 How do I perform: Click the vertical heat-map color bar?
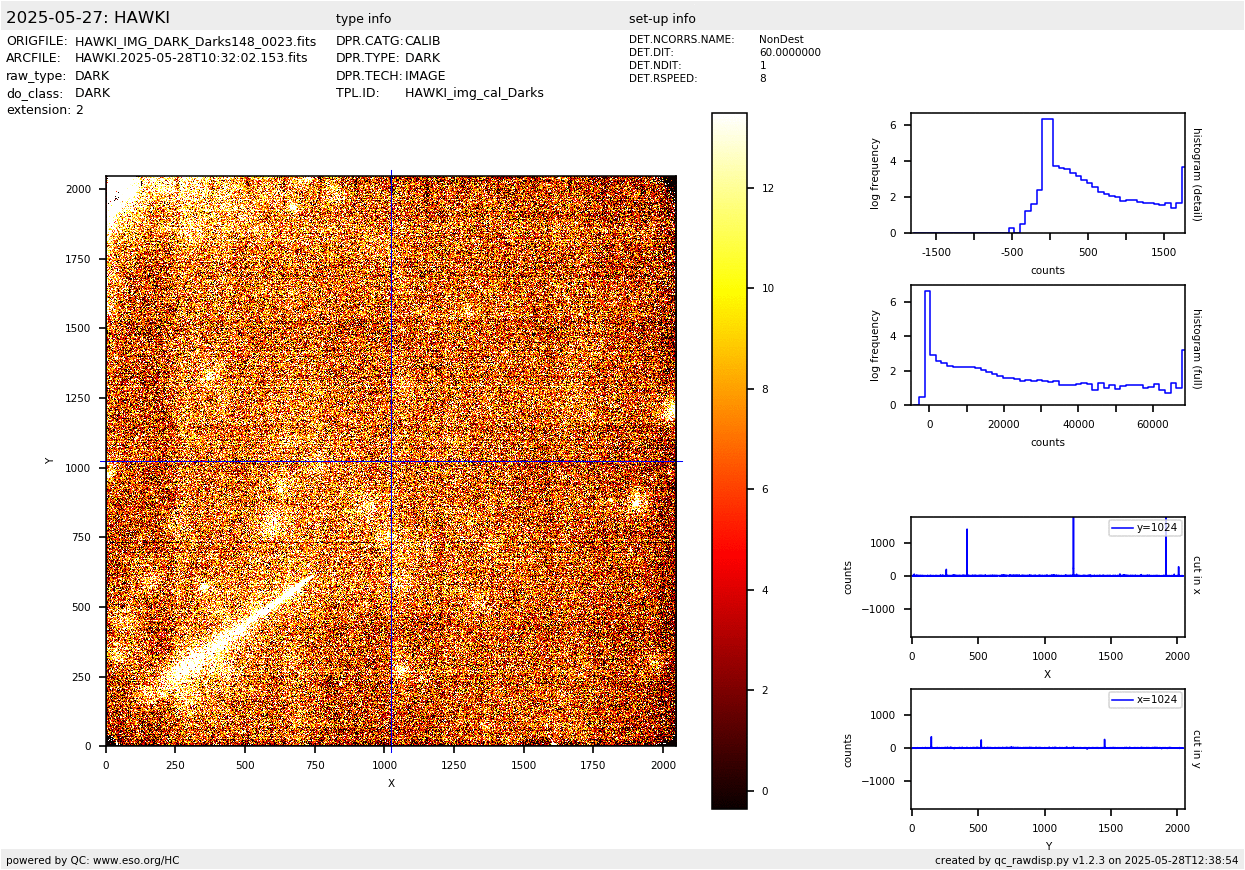click(x=729, y=460)
